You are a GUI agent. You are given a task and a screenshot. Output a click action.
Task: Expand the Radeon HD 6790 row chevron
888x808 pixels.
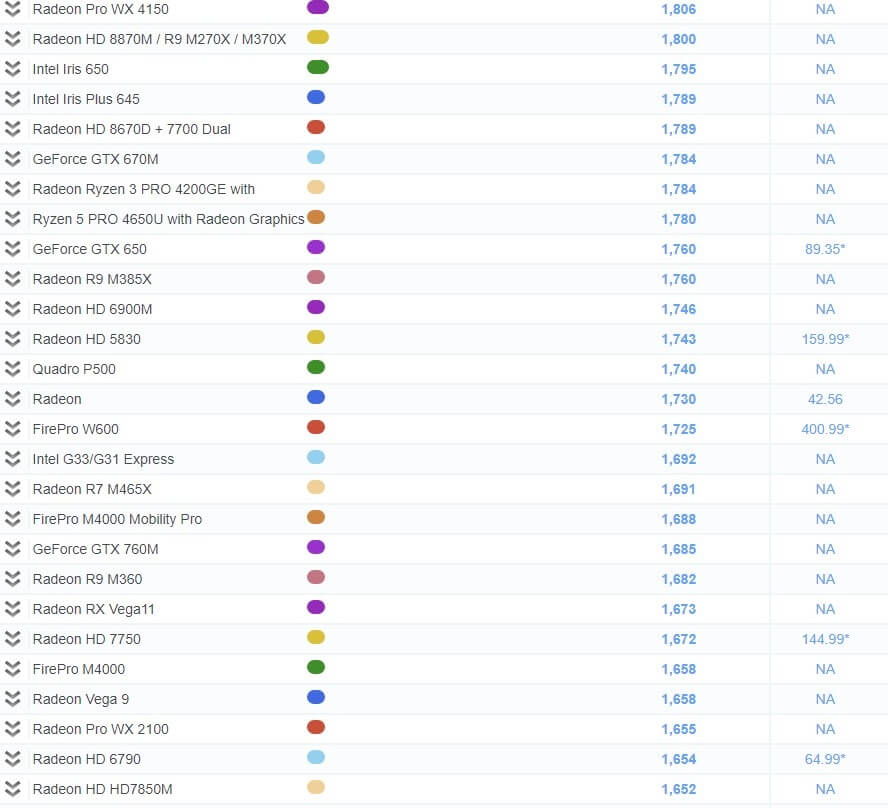click(12, 759)
